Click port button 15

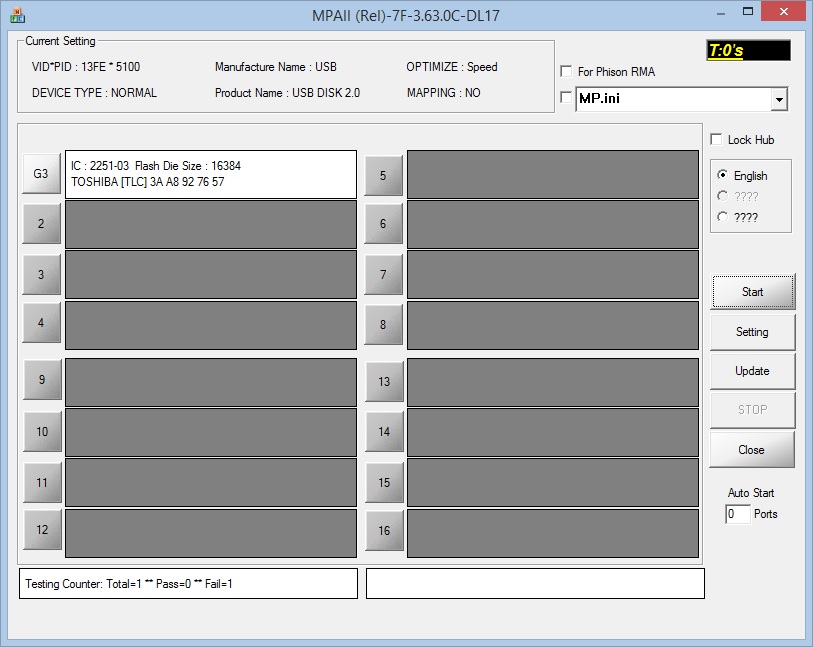[x=384, y=483]
